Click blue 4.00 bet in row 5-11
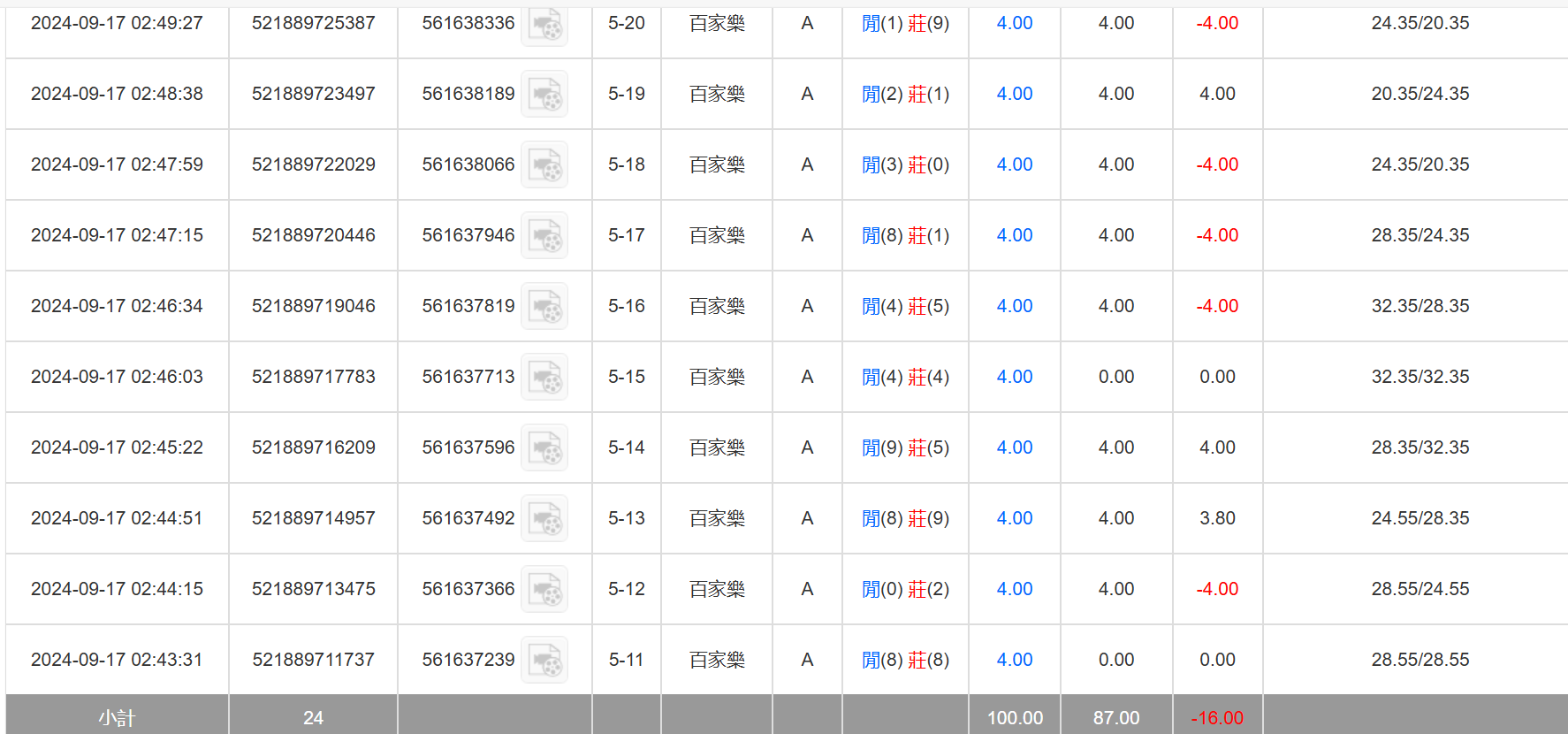This screenshot has width=1568, height=734. pos(1014,660)
